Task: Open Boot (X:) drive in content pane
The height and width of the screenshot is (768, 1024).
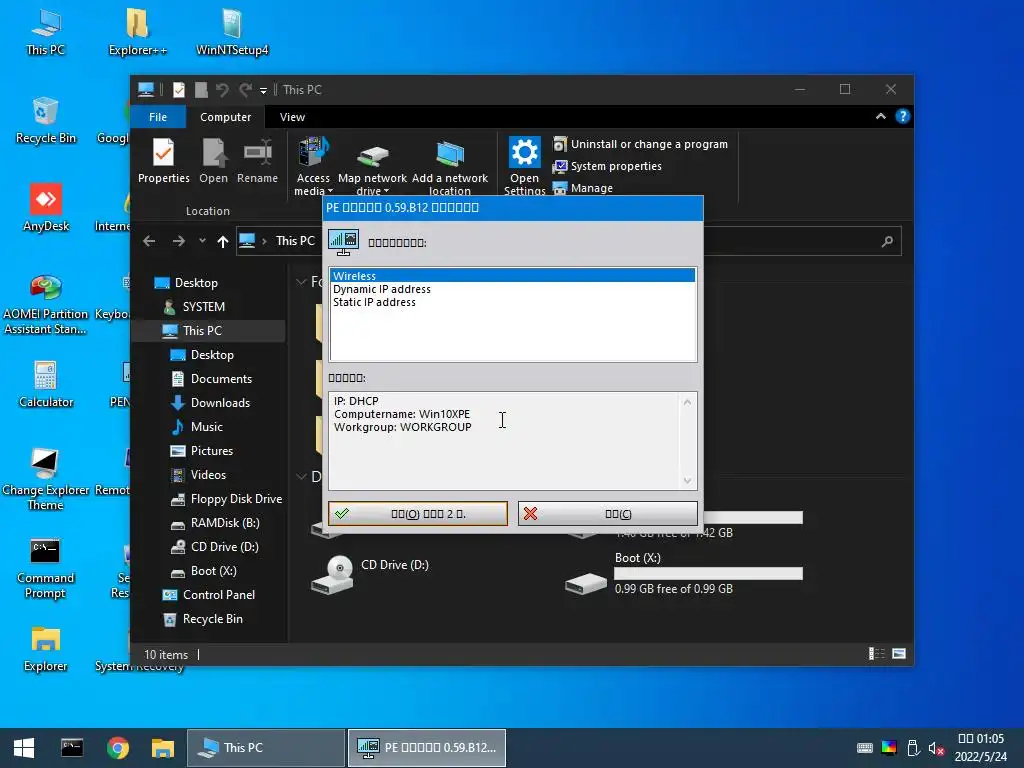Action: pyautogui.click(x=683, y=573)
